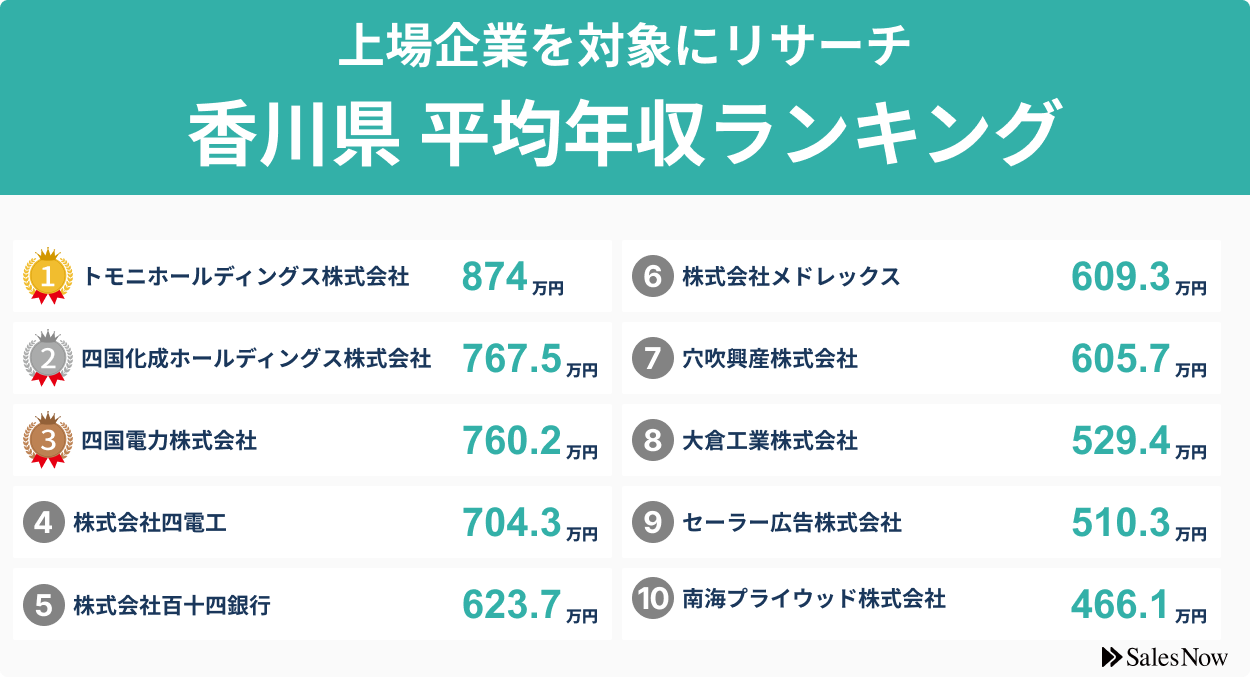Click the 760.2 万円 salary figure
The width and height of the screenshot is (1250, 677).
pos(529,441)
